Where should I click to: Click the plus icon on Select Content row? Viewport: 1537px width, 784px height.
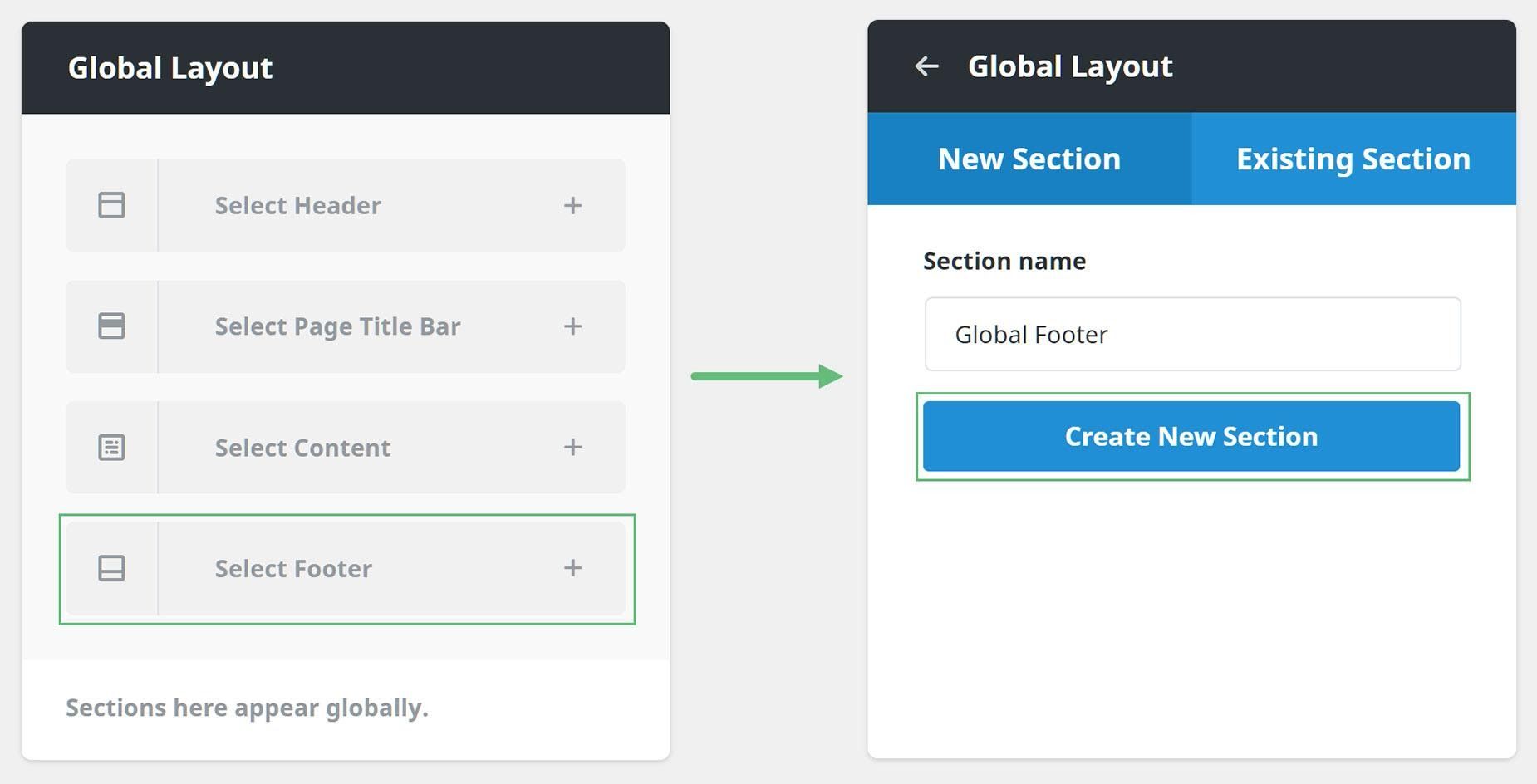(572, 448)
